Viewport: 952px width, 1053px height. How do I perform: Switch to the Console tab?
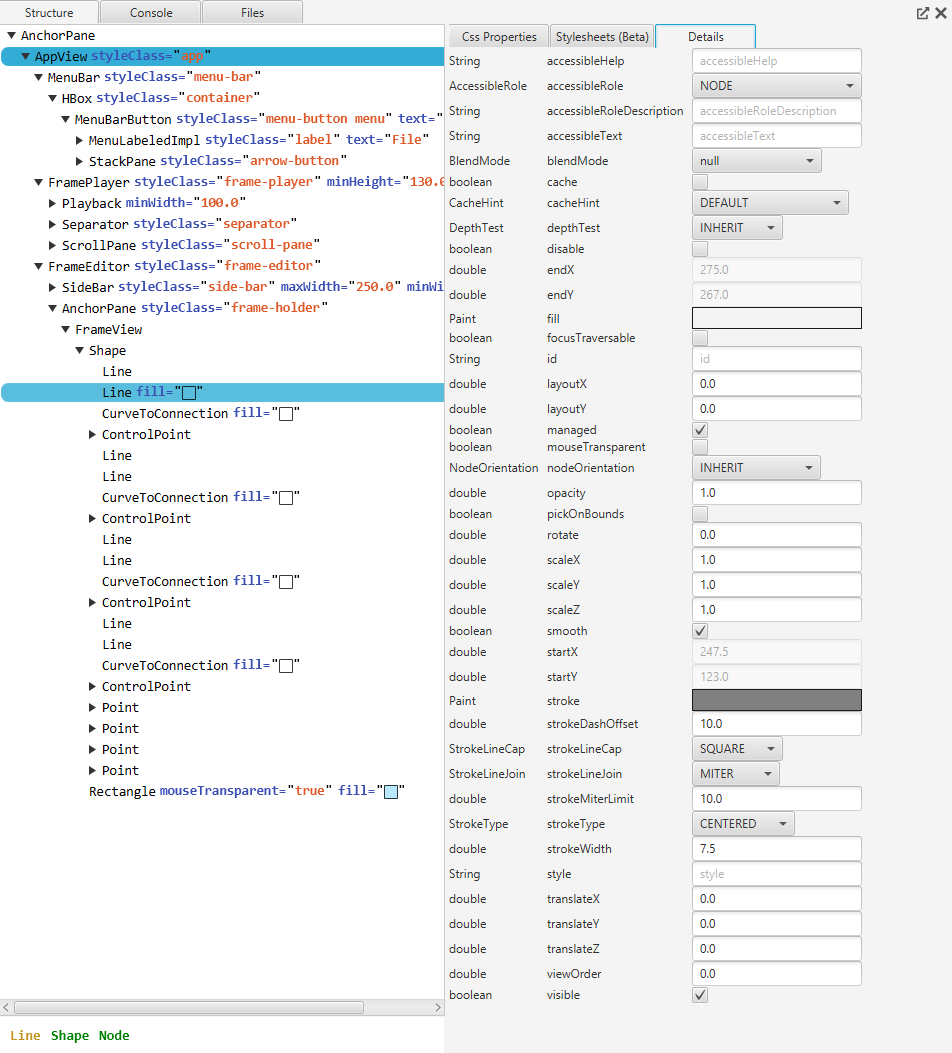pos(149,13)
